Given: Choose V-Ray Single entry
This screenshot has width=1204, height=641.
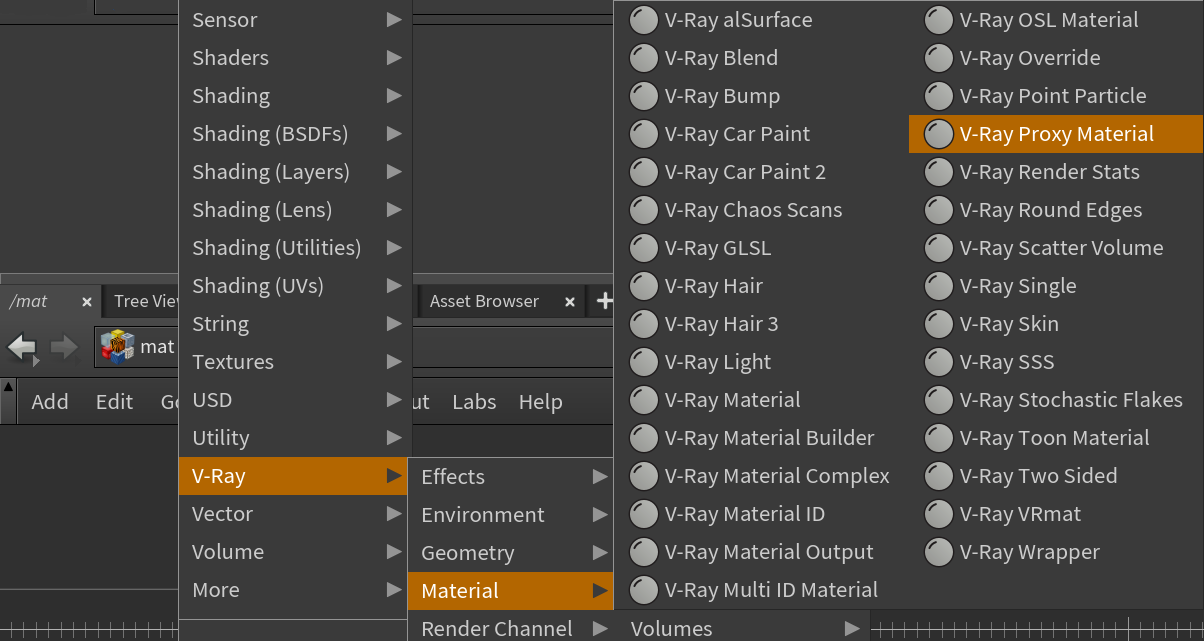Looking at the screenshot, I should pos(1056,286).
